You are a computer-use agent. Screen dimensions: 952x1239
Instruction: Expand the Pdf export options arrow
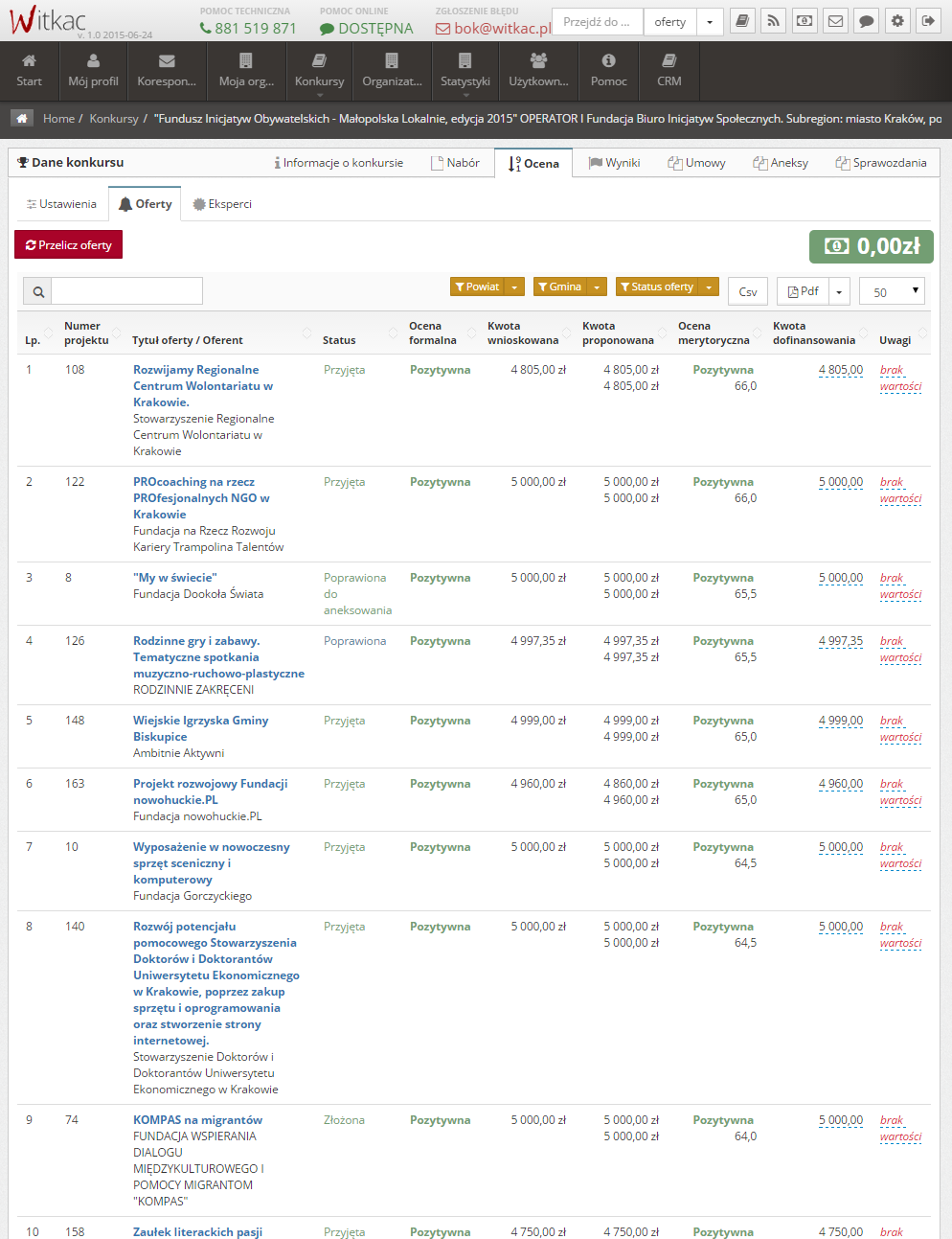click(x=839, y=291)
